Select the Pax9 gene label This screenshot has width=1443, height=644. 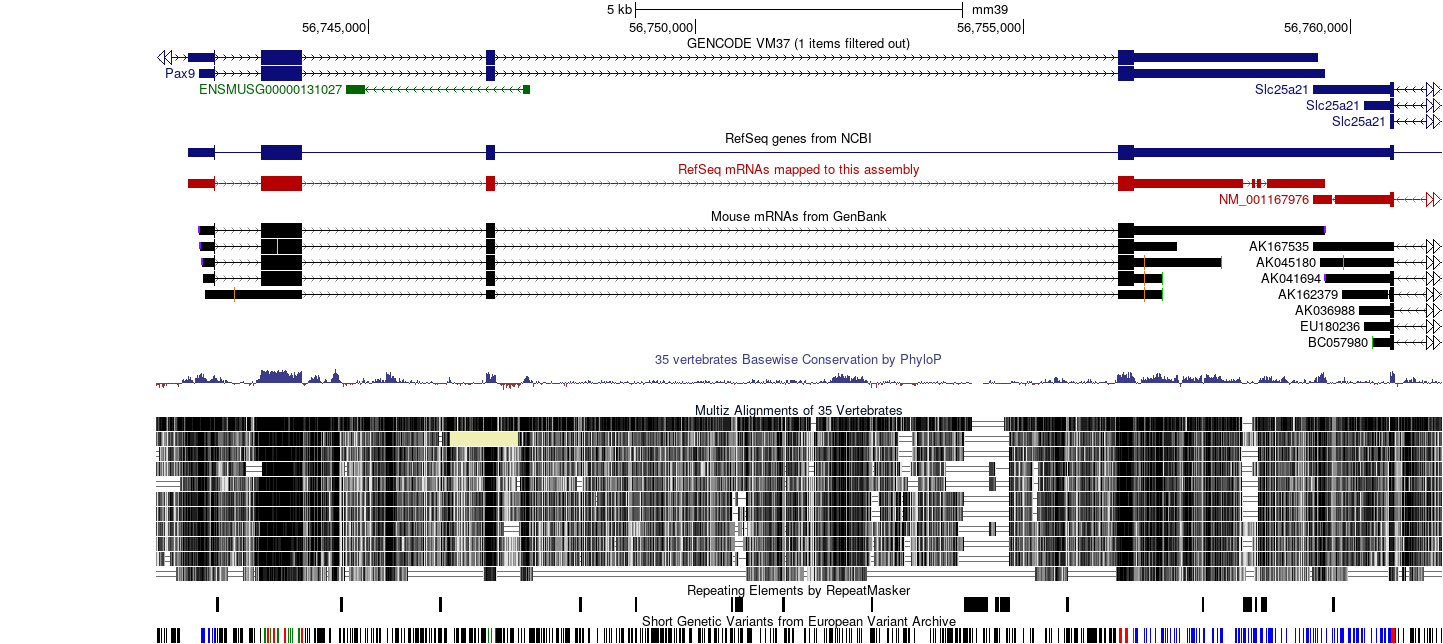coord(180,73)
